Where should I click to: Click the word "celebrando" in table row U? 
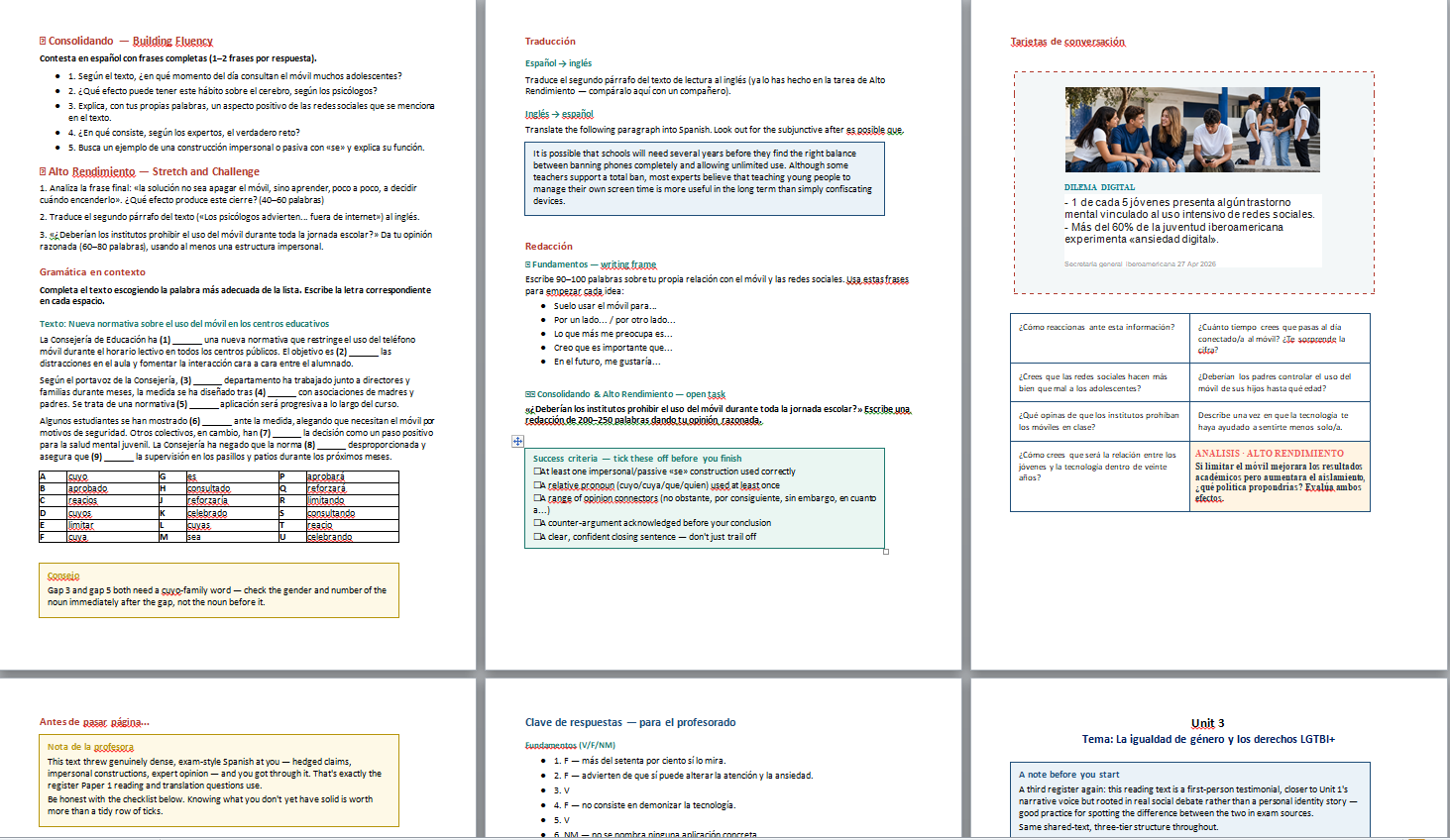click(x=330, y=537)
